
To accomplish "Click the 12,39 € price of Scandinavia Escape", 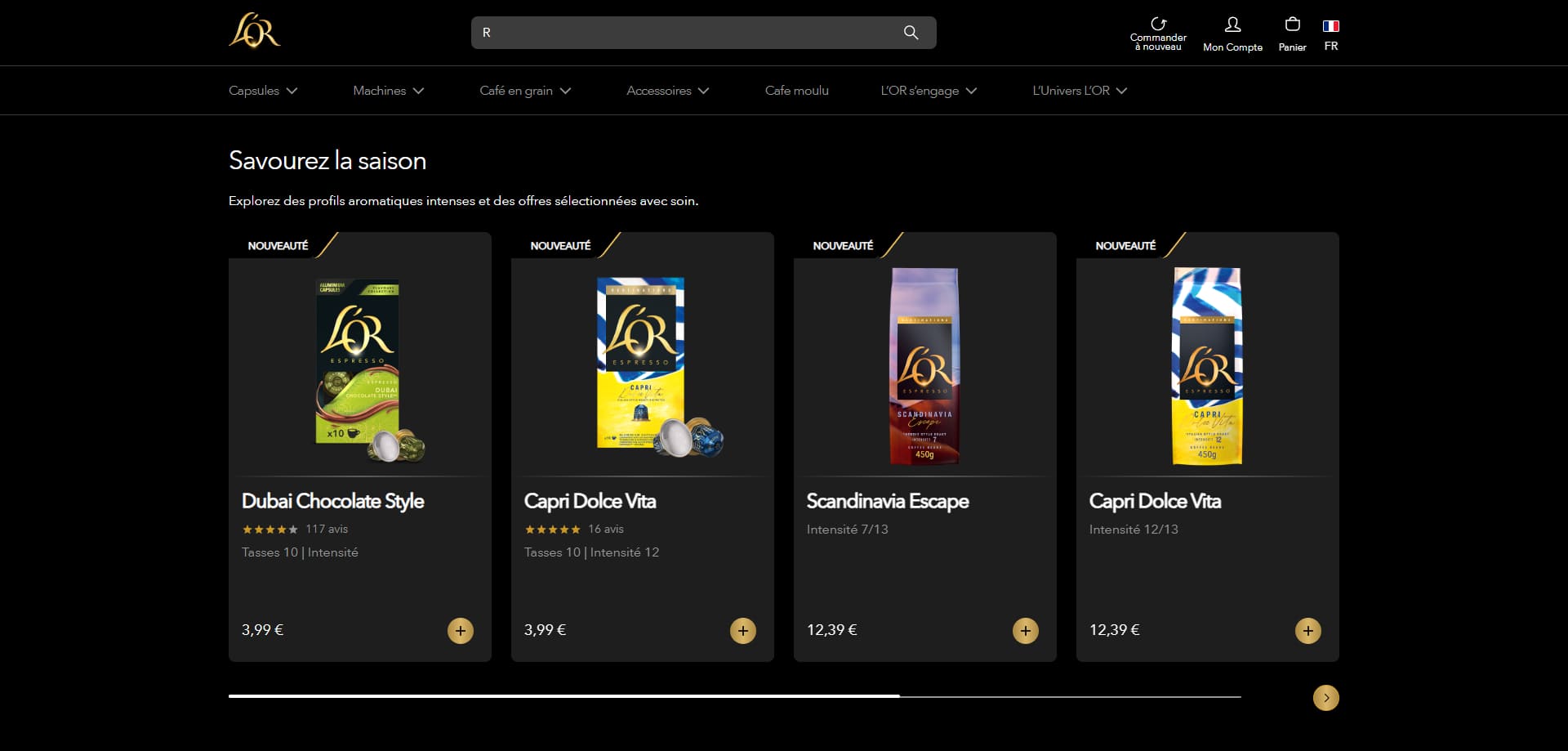I will (x=832, y=630).
